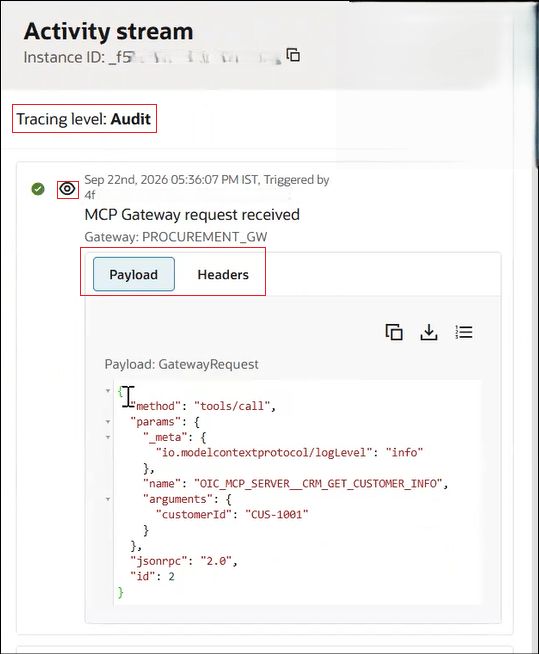Click the Payload: GatewayRequest label
The image size is (539, 654).
tap(181, 364)
